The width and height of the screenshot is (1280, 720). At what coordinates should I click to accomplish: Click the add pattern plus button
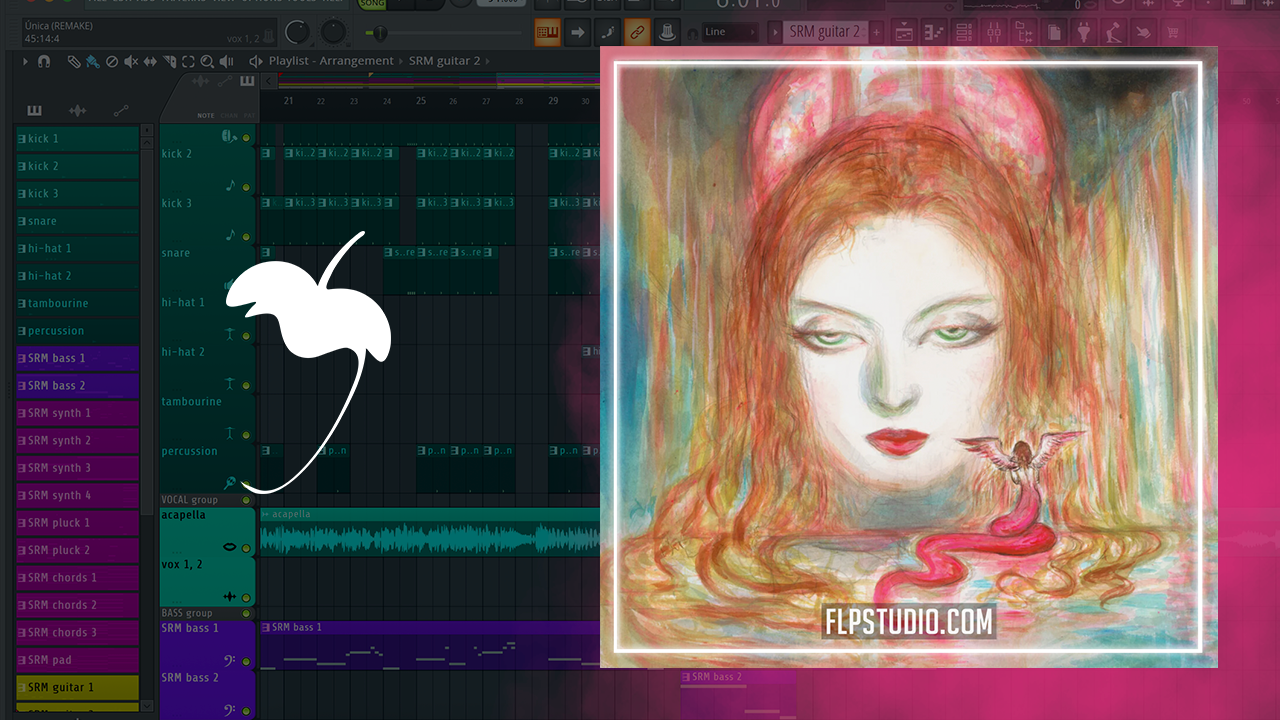[x=877, y=32]
